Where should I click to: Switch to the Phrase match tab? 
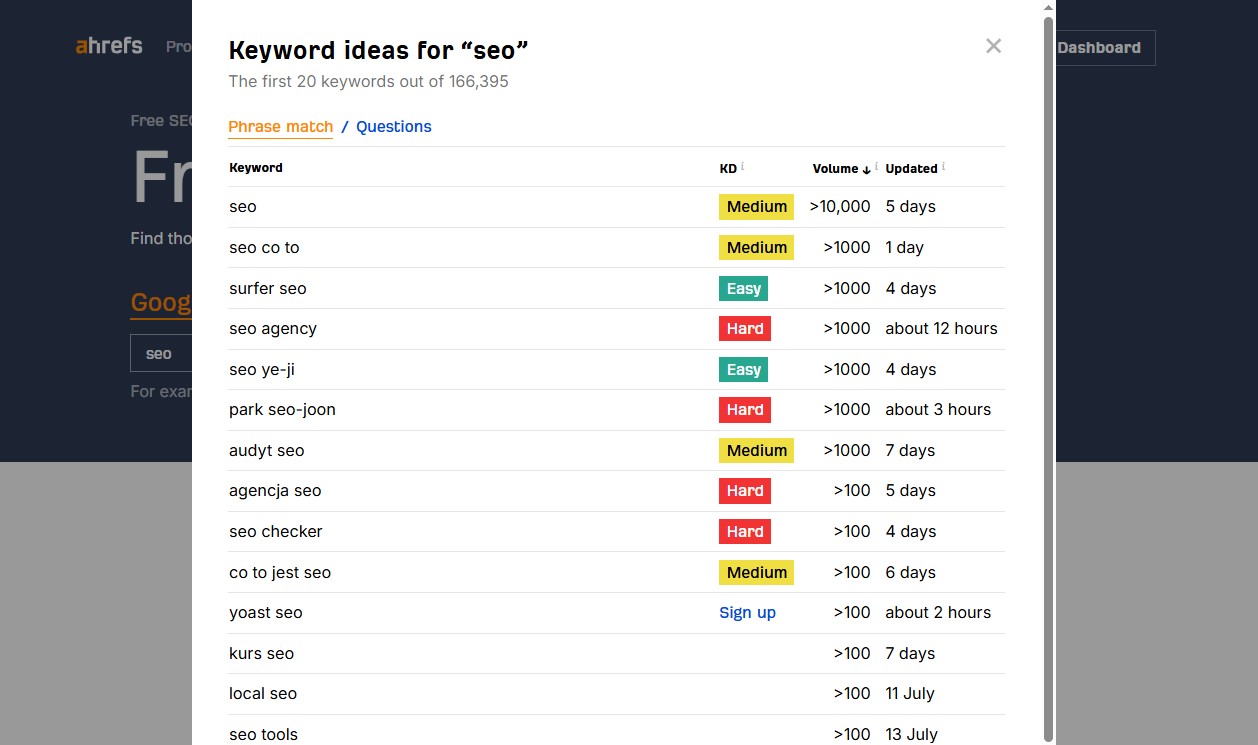click(x=281, y=127)
